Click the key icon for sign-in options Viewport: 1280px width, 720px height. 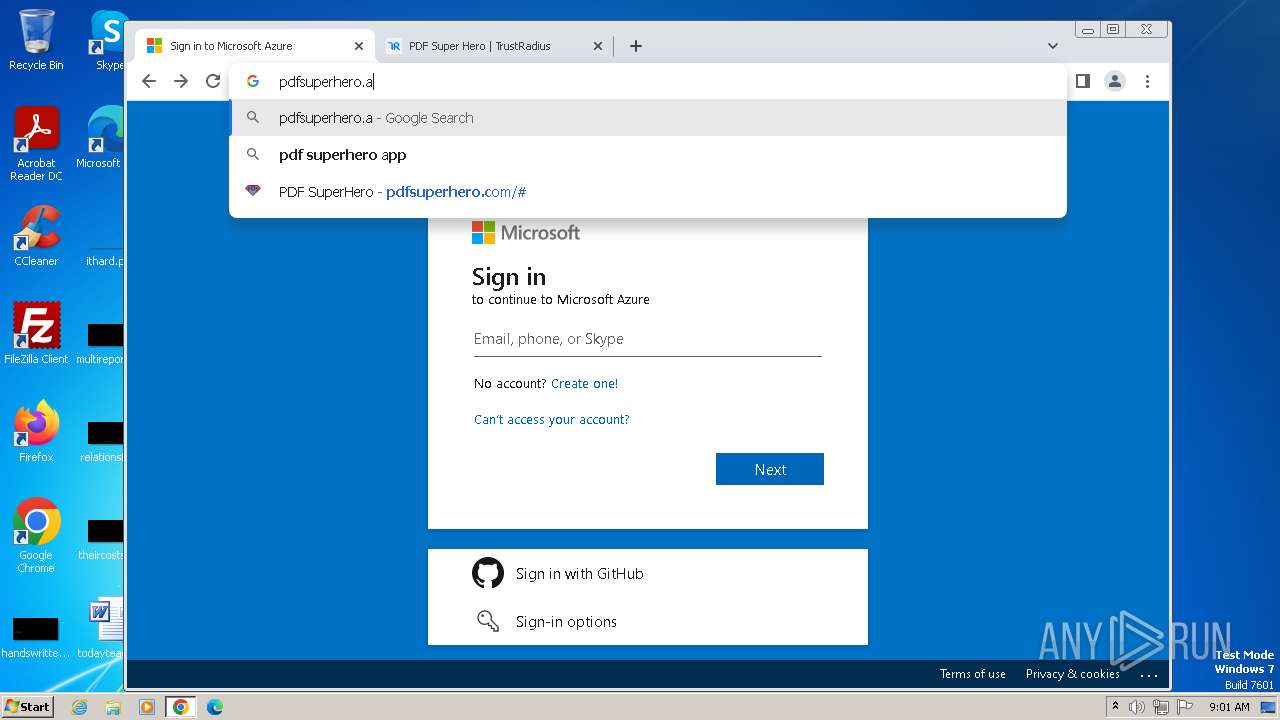(x=488, y=621)
